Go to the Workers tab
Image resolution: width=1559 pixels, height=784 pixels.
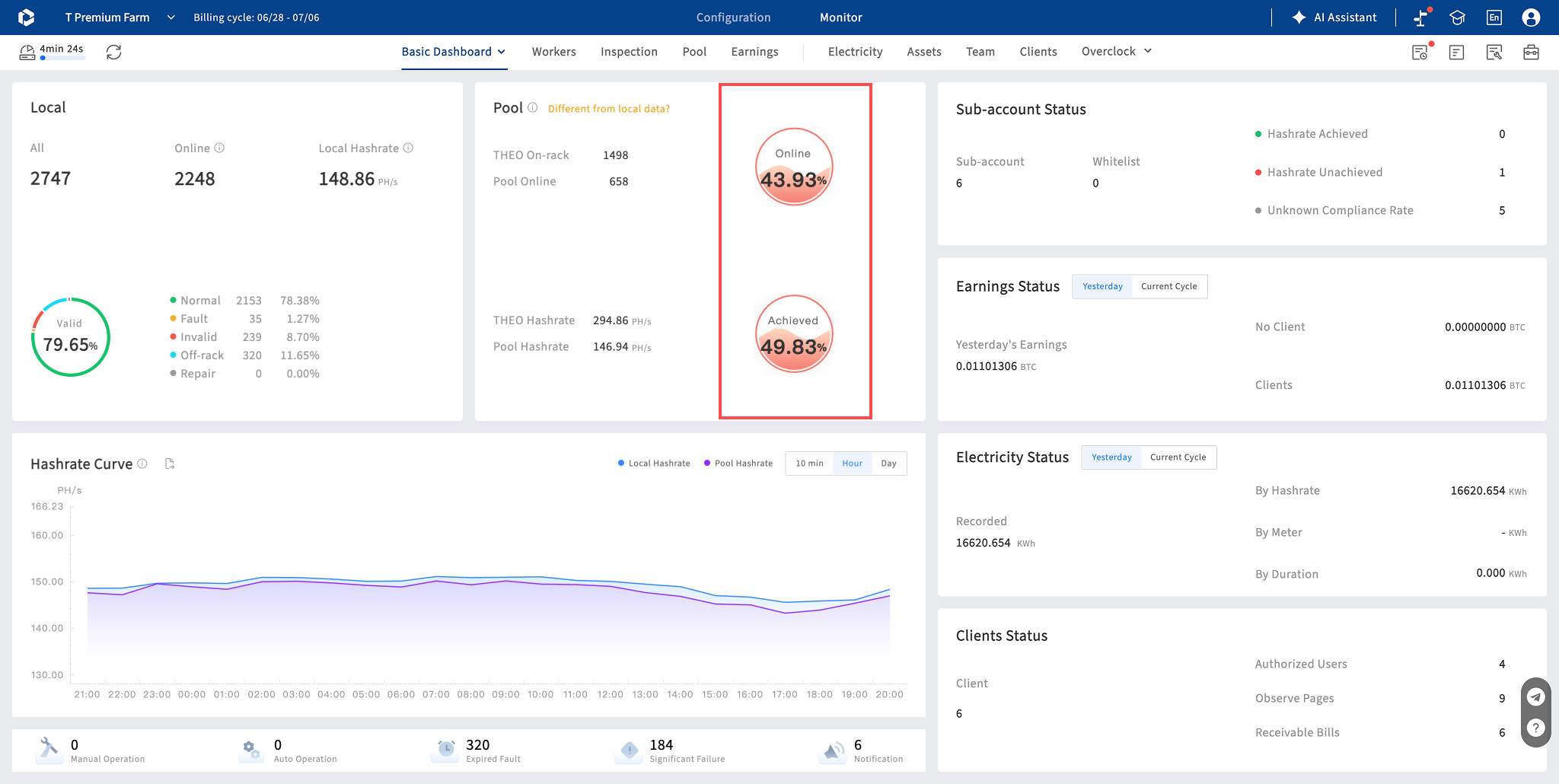[553, 52]
